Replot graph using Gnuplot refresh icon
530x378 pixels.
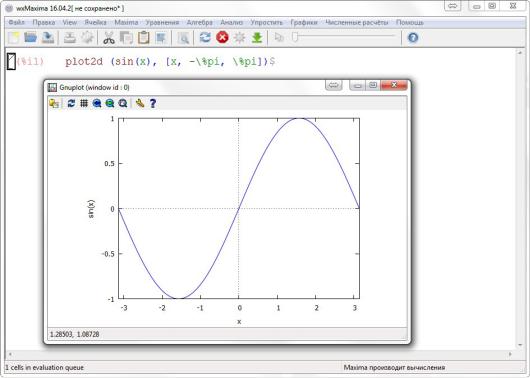tap(71, 103)
